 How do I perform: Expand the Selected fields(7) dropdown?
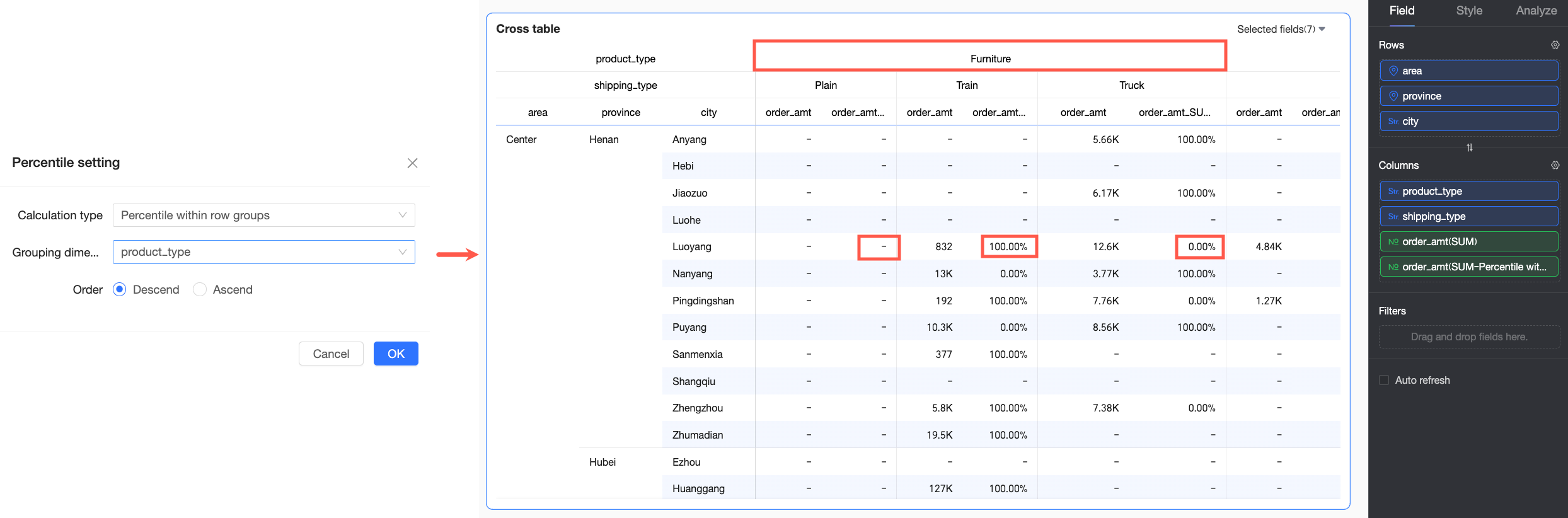[x=1281, y=30]
